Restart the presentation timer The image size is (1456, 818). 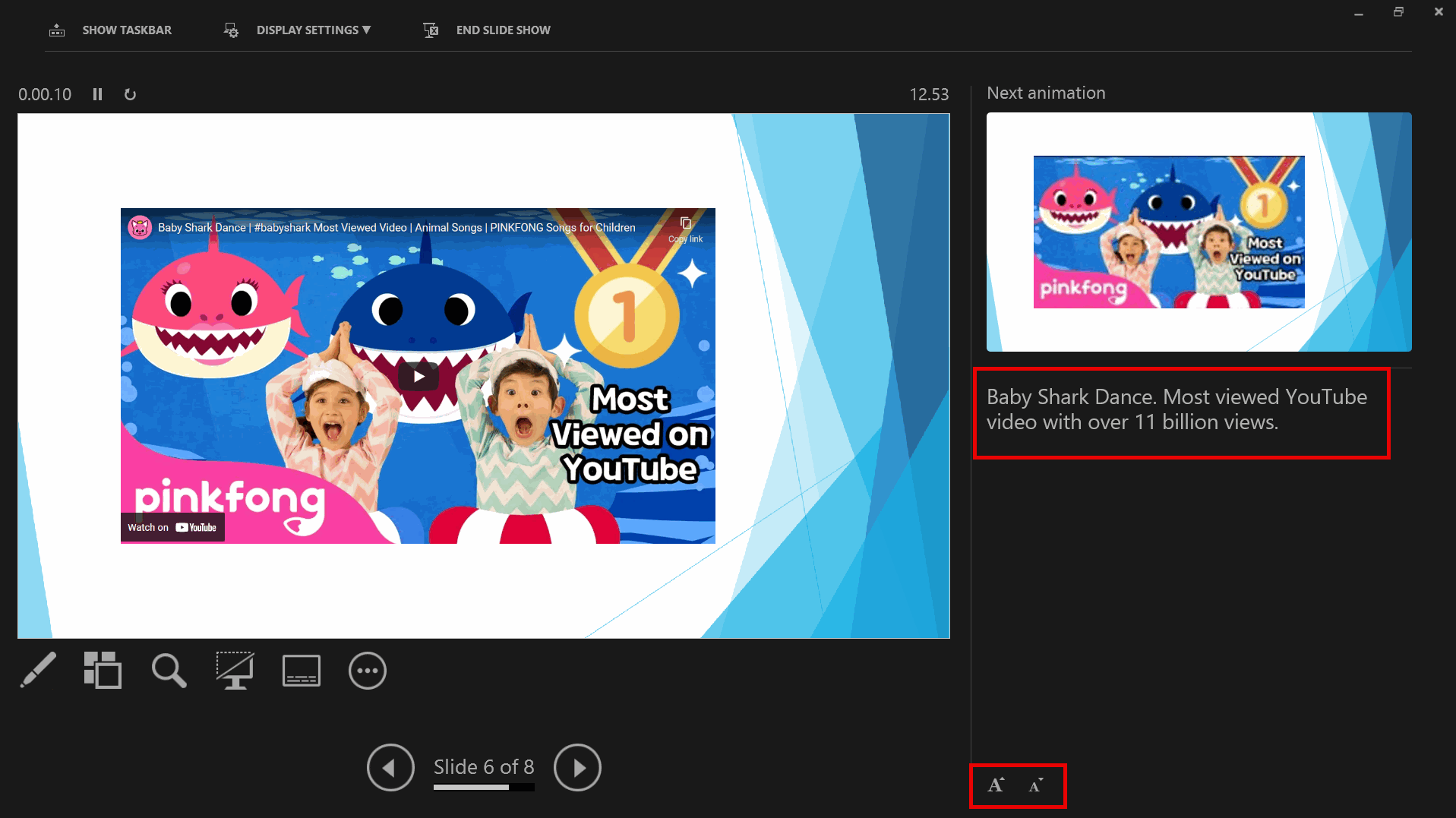130,94
